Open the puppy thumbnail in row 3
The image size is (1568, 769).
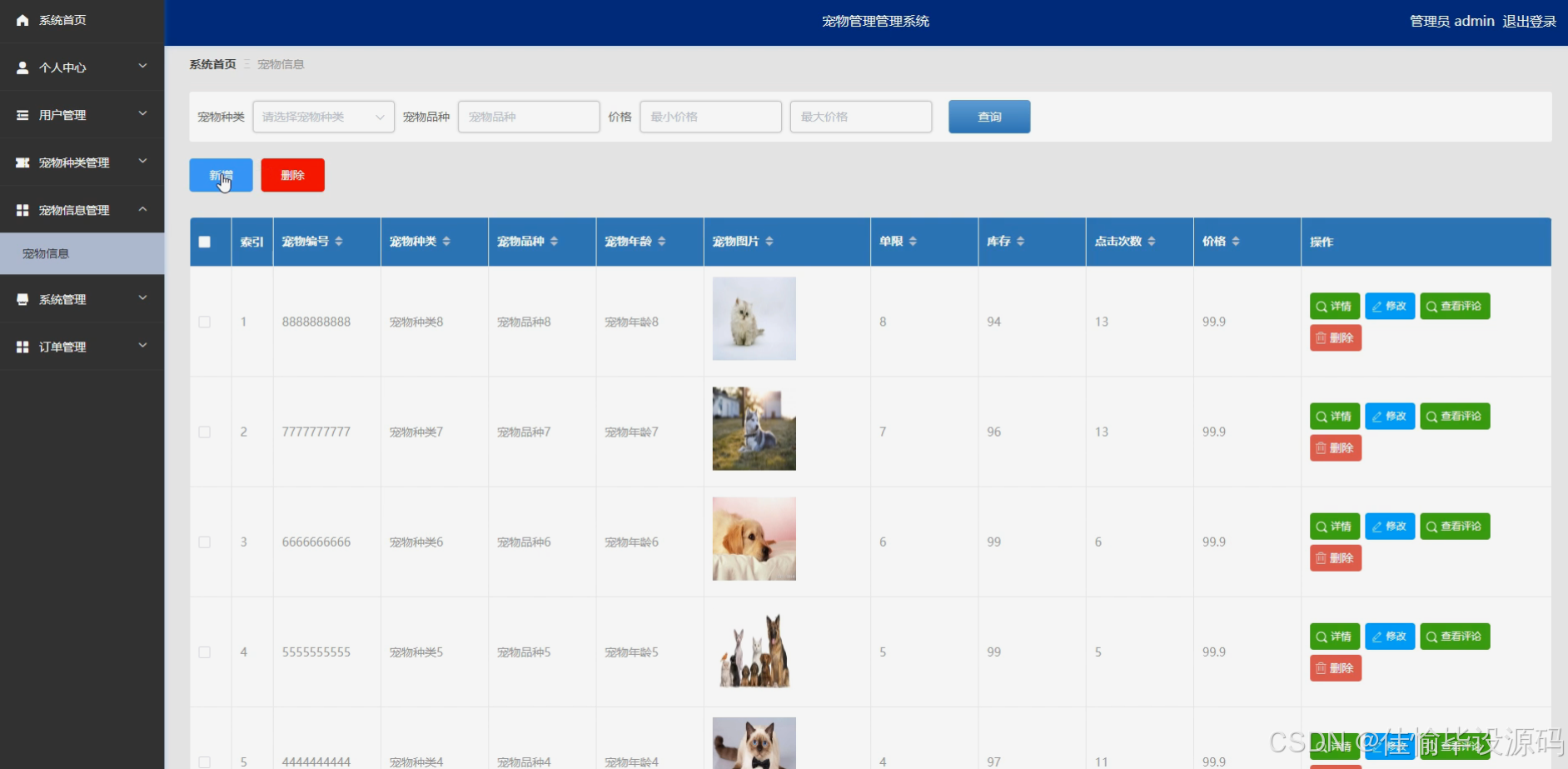[x=754, y=538]
